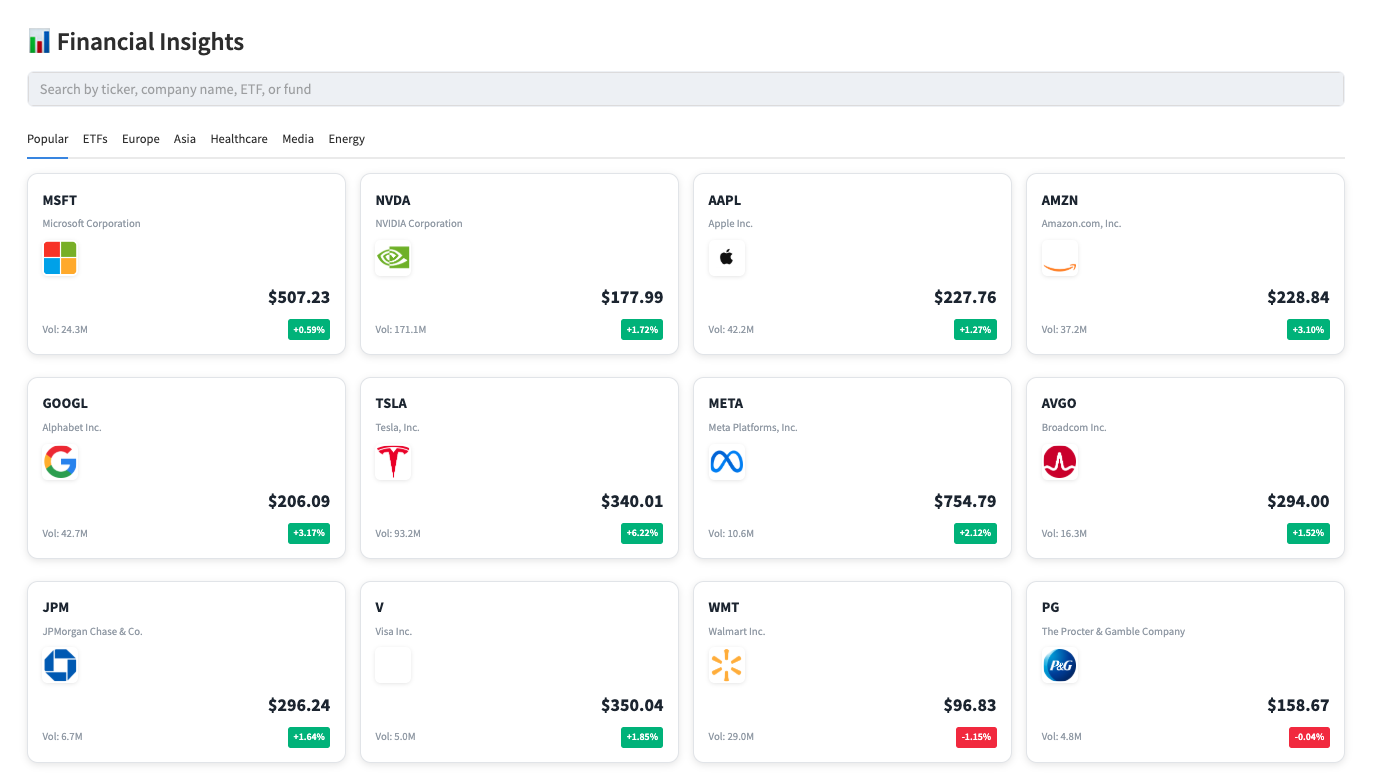Open the AAPL ticker heading
Image resolution: width=1393 pixels, height=778 pixels.
725,200
